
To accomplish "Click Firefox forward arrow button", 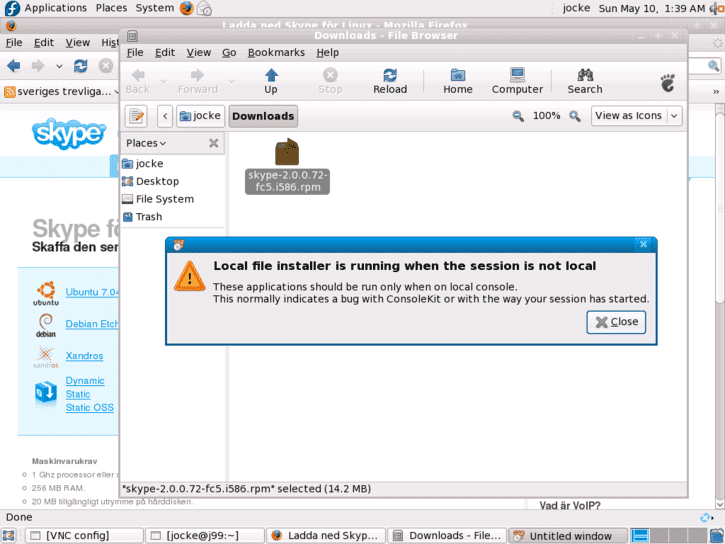I will tap(38, 66).
